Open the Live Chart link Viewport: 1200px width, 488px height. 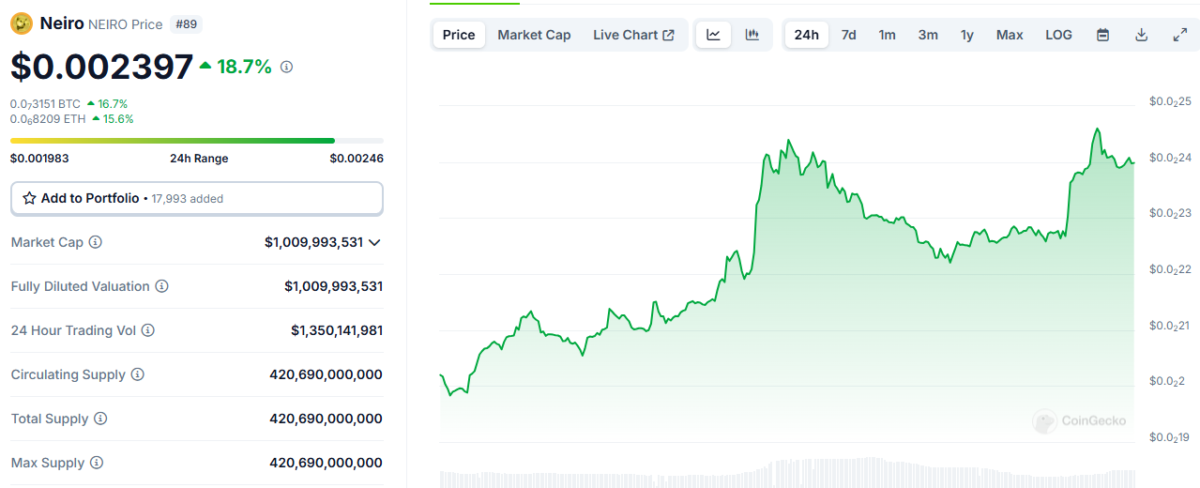tap(633, 35)
